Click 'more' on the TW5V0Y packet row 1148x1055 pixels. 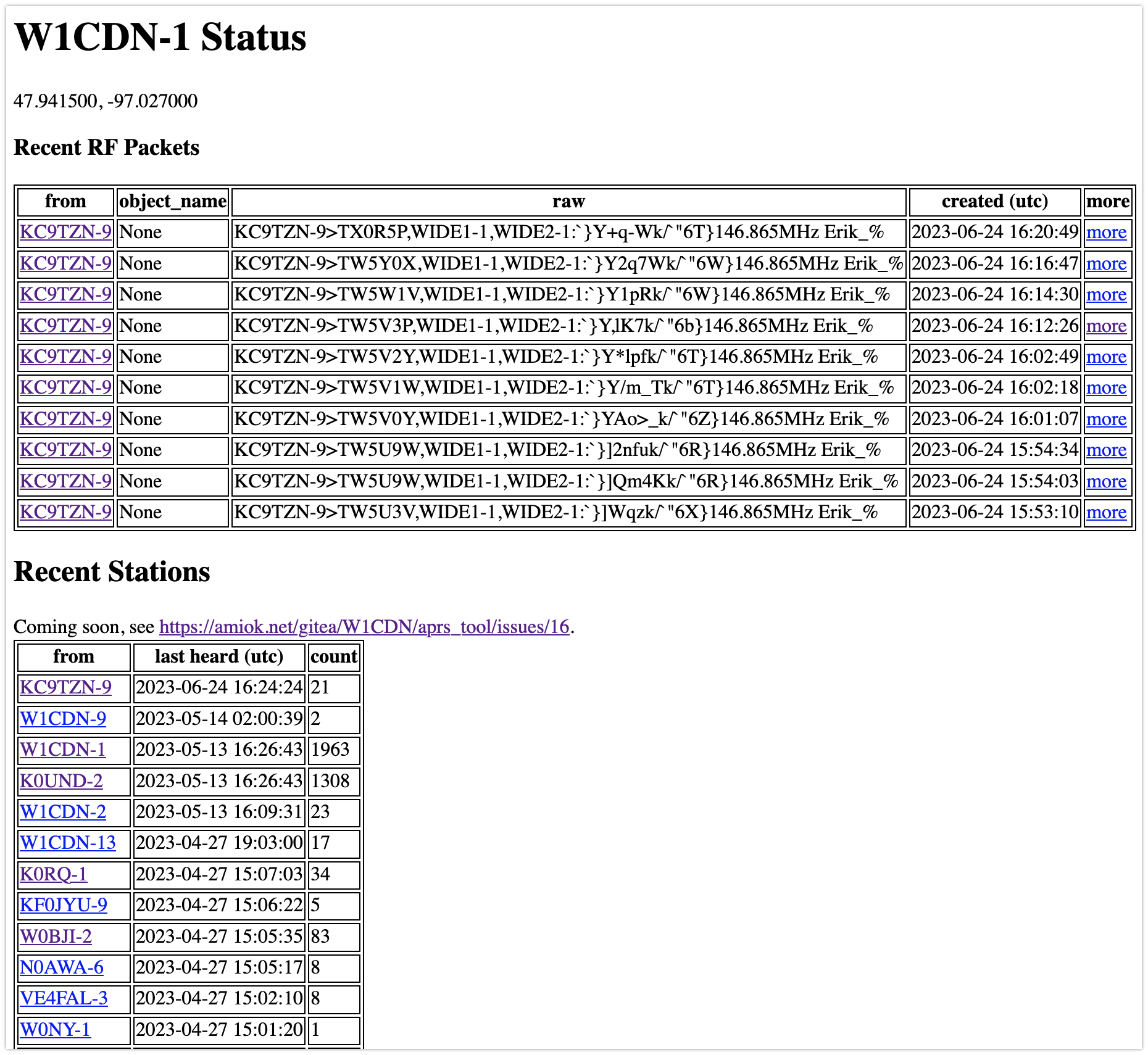(x=1106, y=419)
